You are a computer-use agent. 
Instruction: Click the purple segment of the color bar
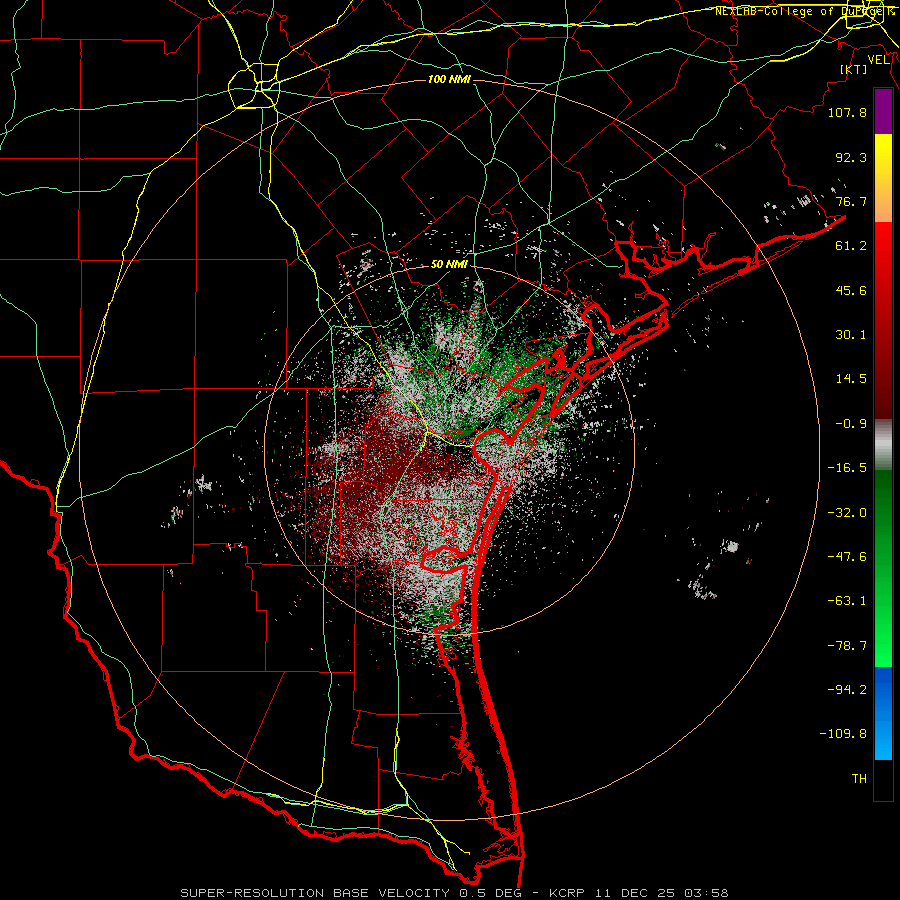[x=883, y=112]
